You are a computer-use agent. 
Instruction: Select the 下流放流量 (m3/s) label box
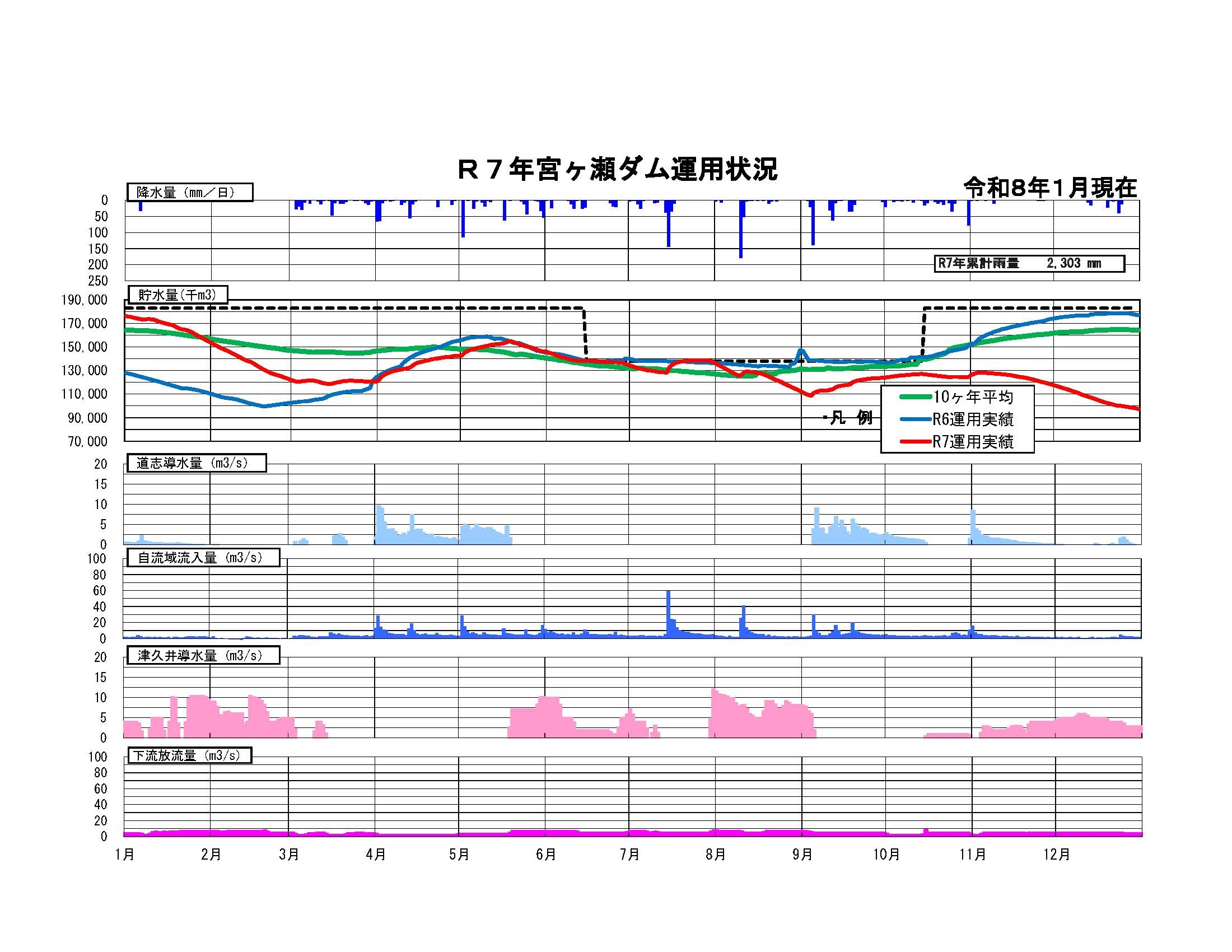(189, 755)
